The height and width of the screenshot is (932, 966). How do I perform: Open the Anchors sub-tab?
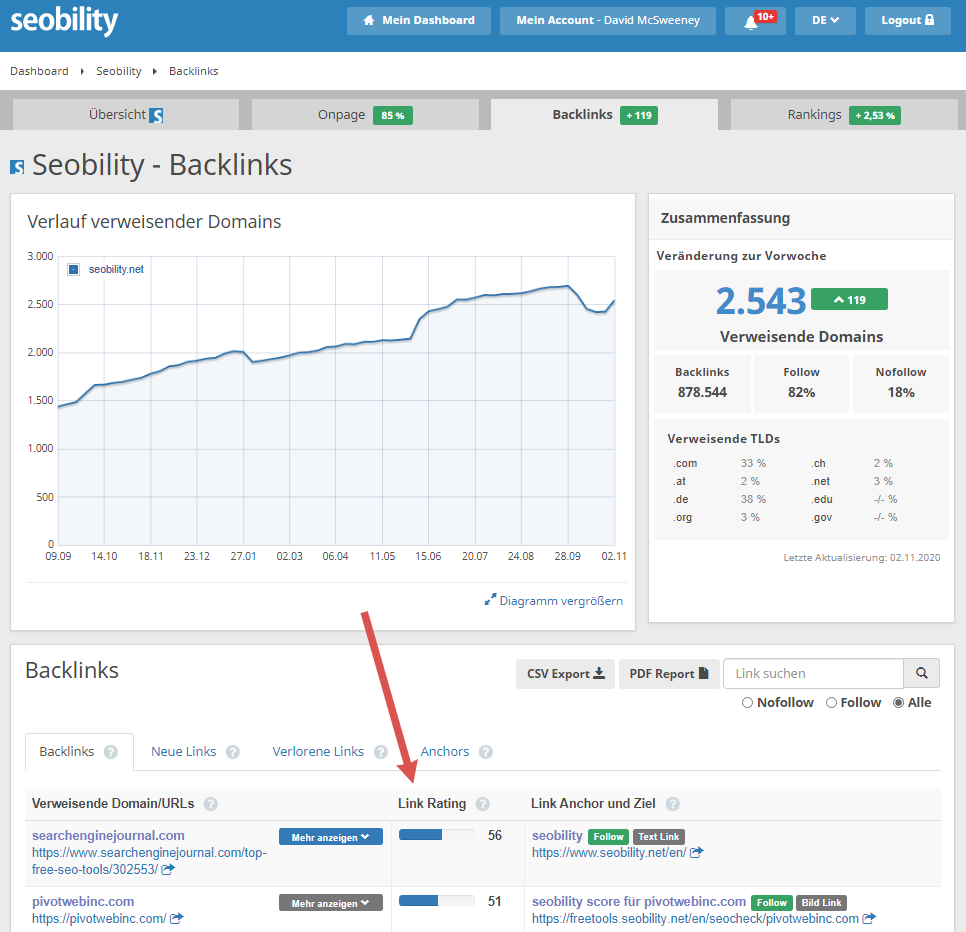(445, 752)
